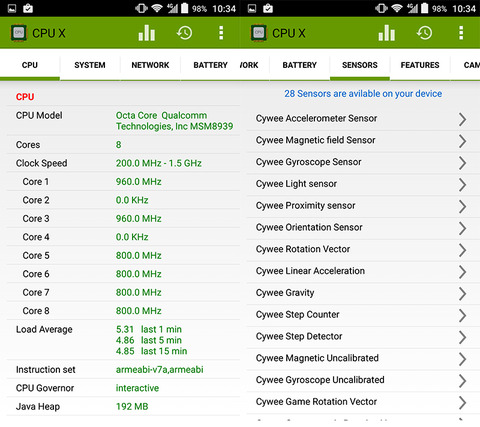Tap history clock icon in left toolbar
Viewport: 480px width, 427px height.
point(184,33)
